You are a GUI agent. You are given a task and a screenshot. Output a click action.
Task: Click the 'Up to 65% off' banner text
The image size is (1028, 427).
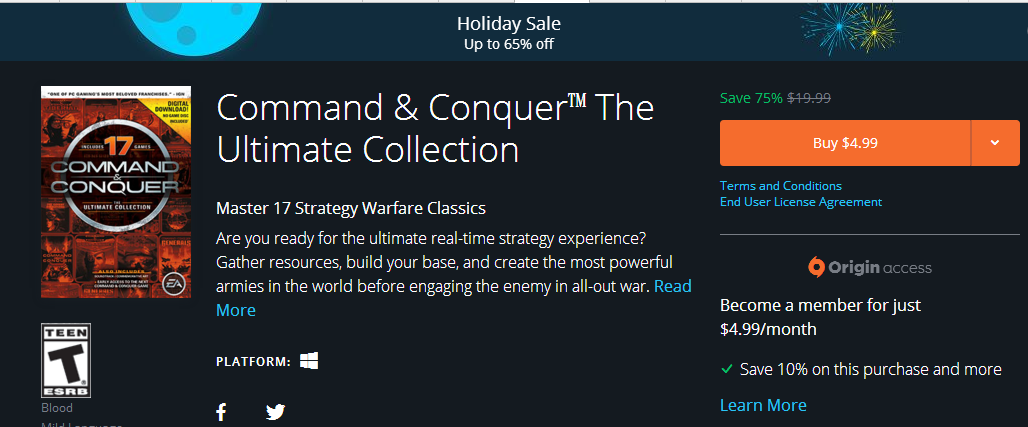pos(509,44)
